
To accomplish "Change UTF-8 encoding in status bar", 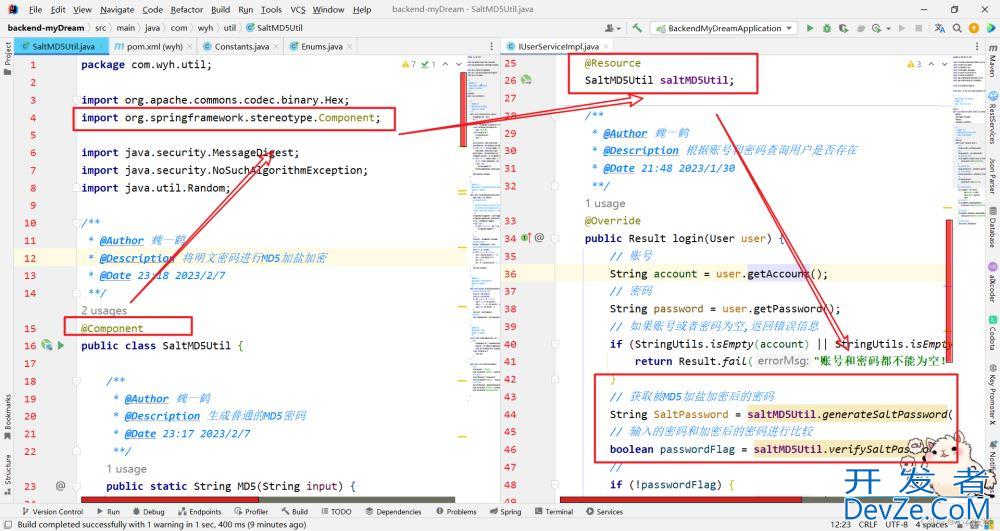I will 896,524.
